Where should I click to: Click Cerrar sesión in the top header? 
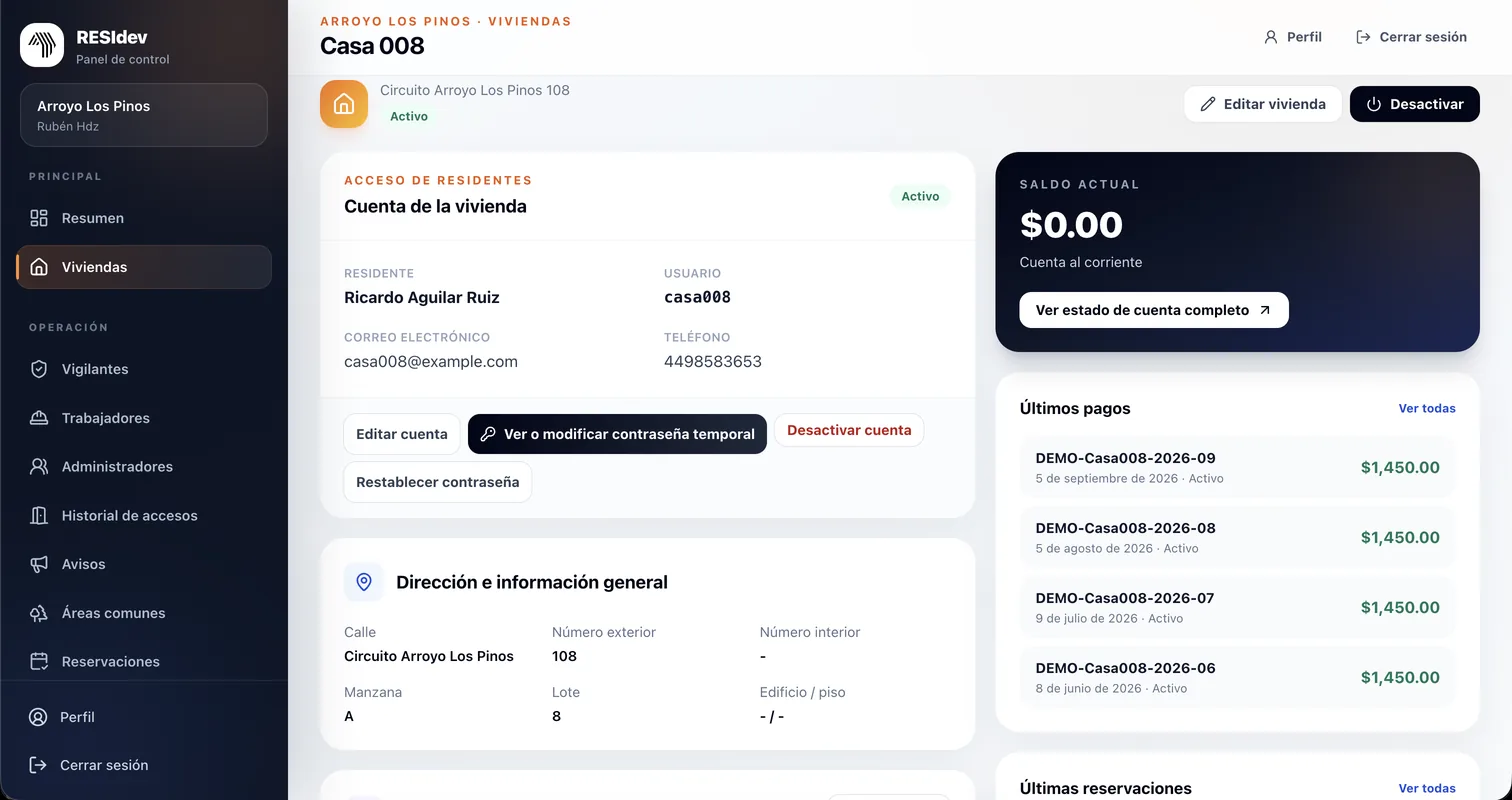1411,37
